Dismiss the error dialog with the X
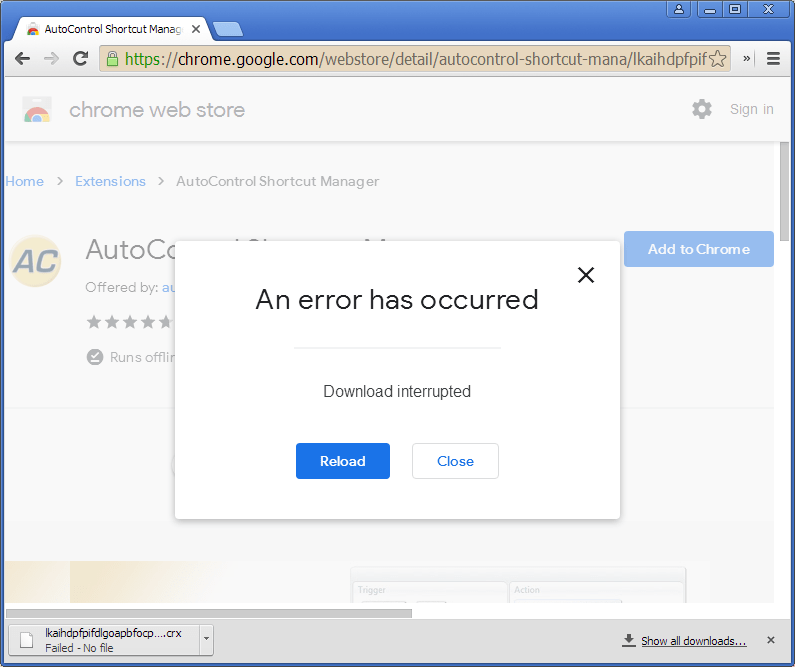The height and width of the screenshot is (667, 795). pos(586,275)
